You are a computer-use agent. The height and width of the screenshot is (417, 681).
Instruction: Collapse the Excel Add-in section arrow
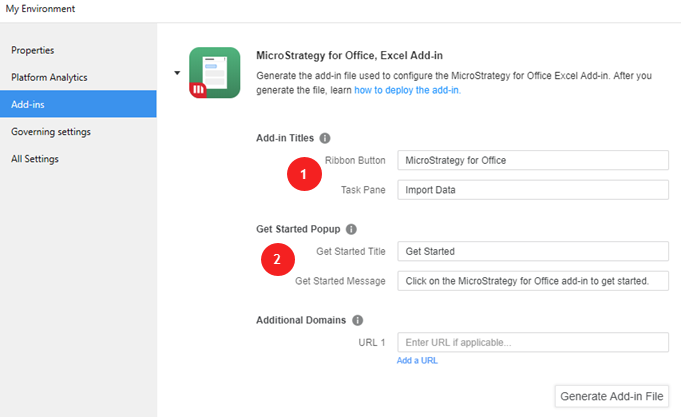coord(177,73)
